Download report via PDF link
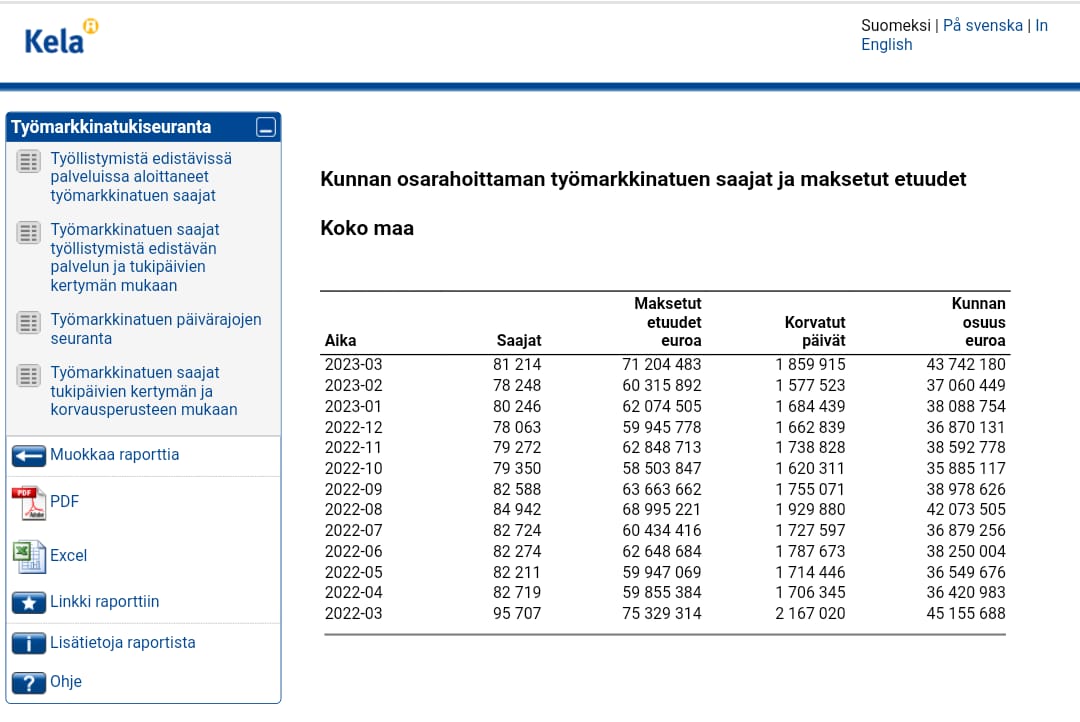 point(65,502)
